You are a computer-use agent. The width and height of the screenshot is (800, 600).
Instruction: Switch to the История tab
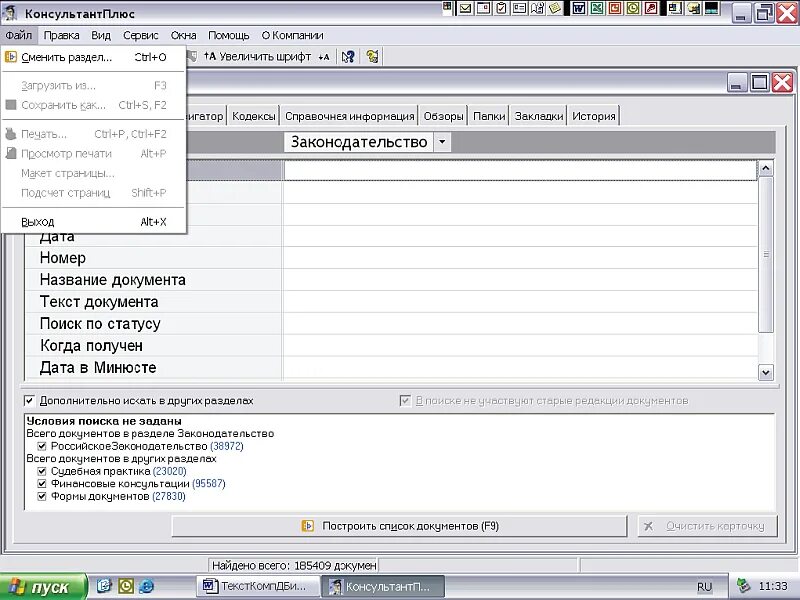point(594,116)
